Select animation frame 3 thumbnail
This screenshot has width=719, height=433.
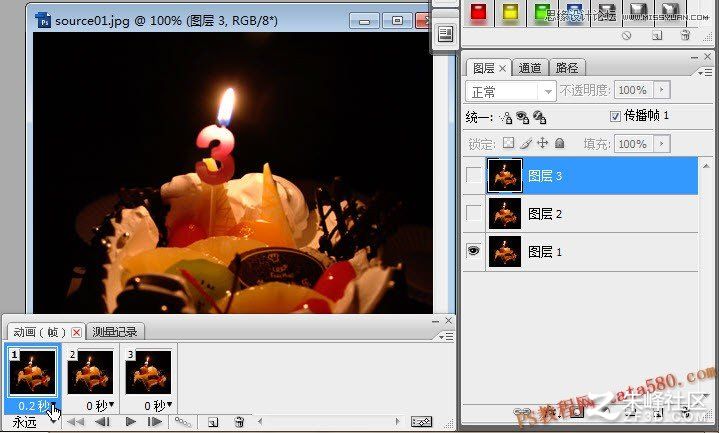[x=148, y=372]
